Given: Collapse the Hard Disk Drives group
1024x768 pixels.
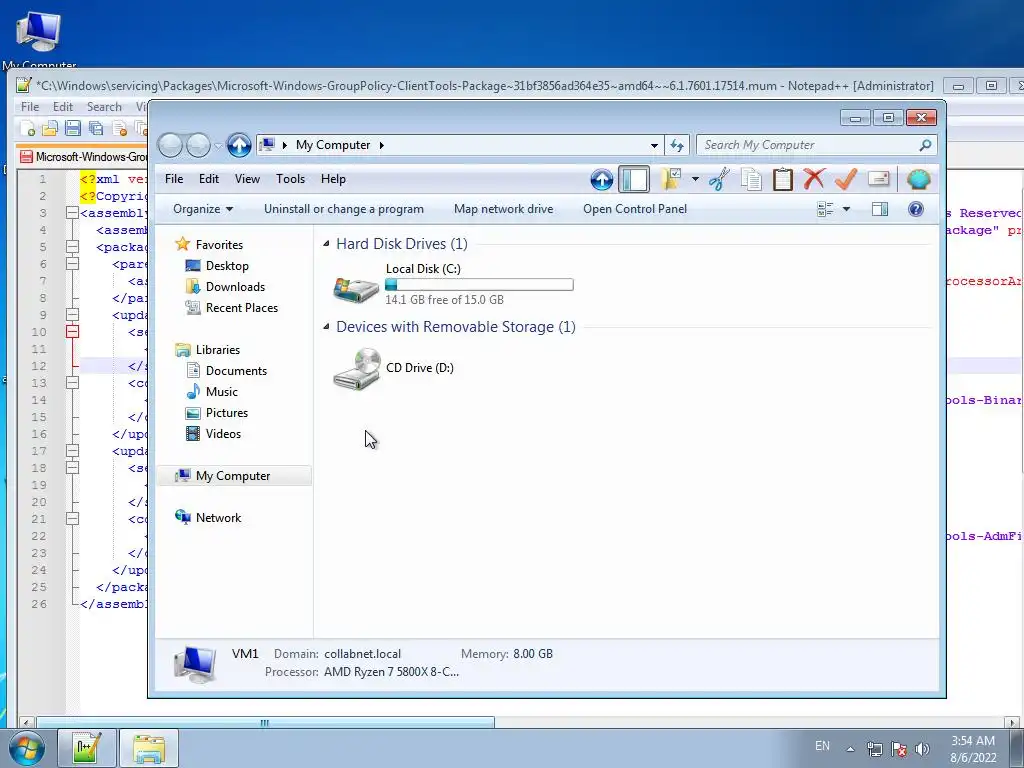Looking at the screenshot, I should [x=326, y=244].
